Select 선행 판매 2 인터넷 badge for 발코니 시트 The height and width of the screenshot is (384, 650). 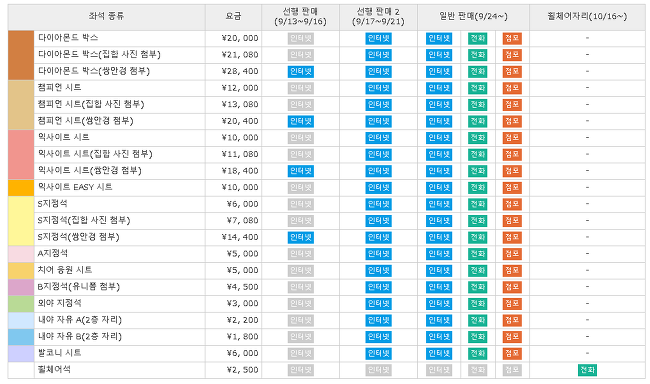[378, 353]
